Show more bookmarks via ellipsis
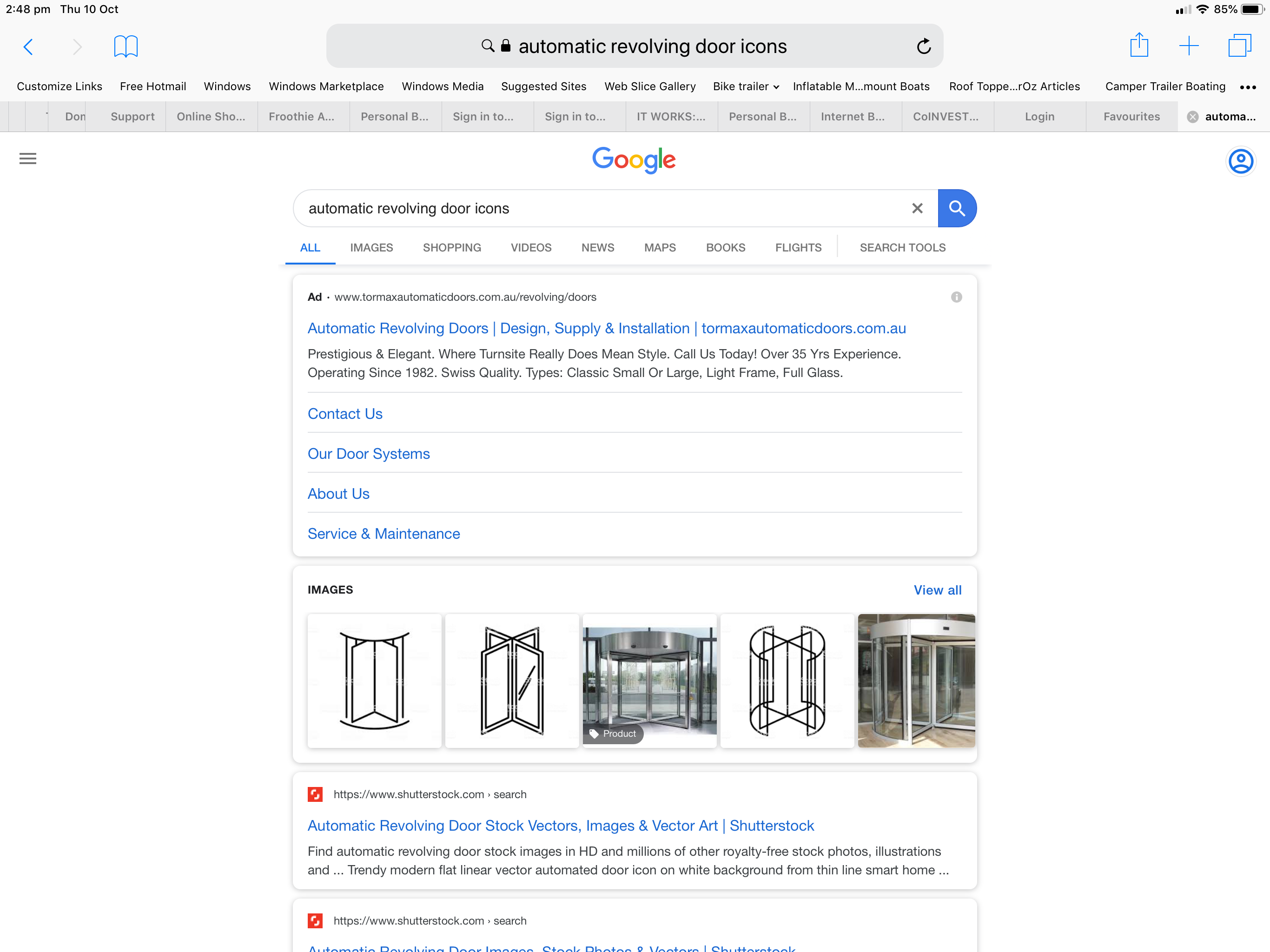This screenshot has height=952, width=1270. (x=1248, y=87)
